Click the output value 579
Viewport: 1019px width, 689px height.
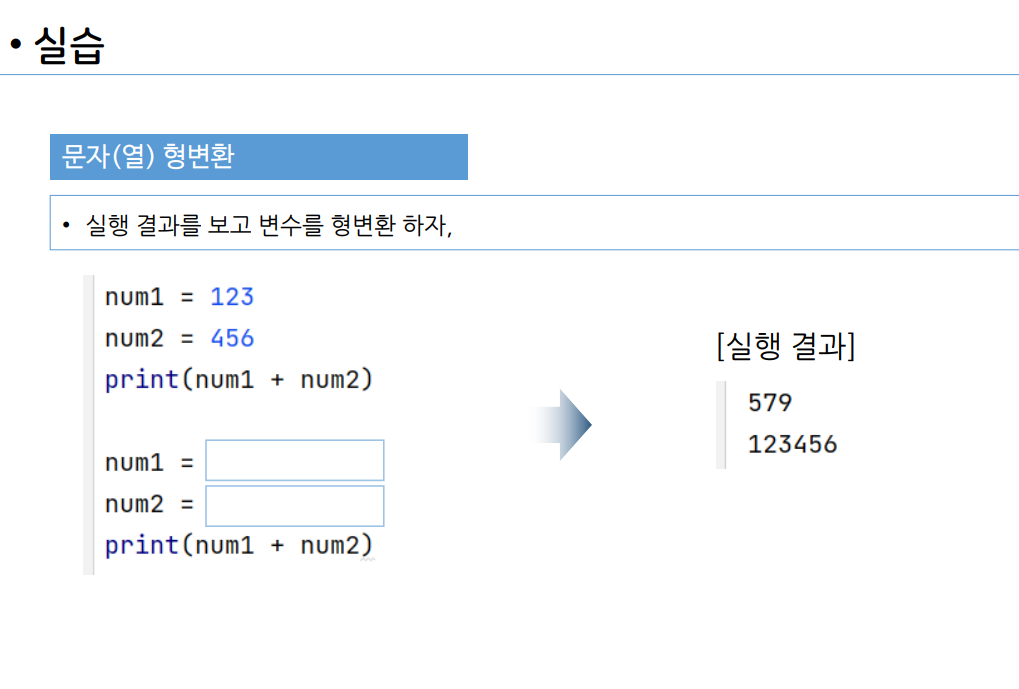pyautogui.click(x=770, y=403)
